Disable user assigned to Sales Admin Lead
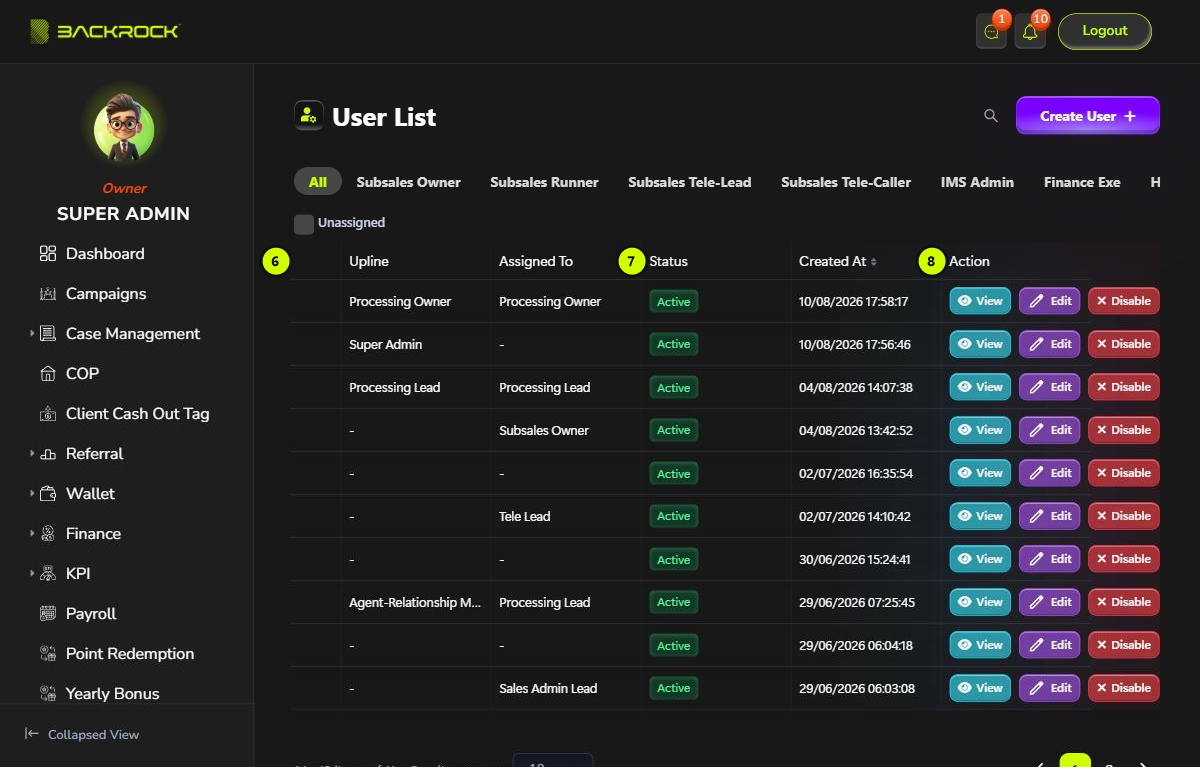 coord(1124,688)
